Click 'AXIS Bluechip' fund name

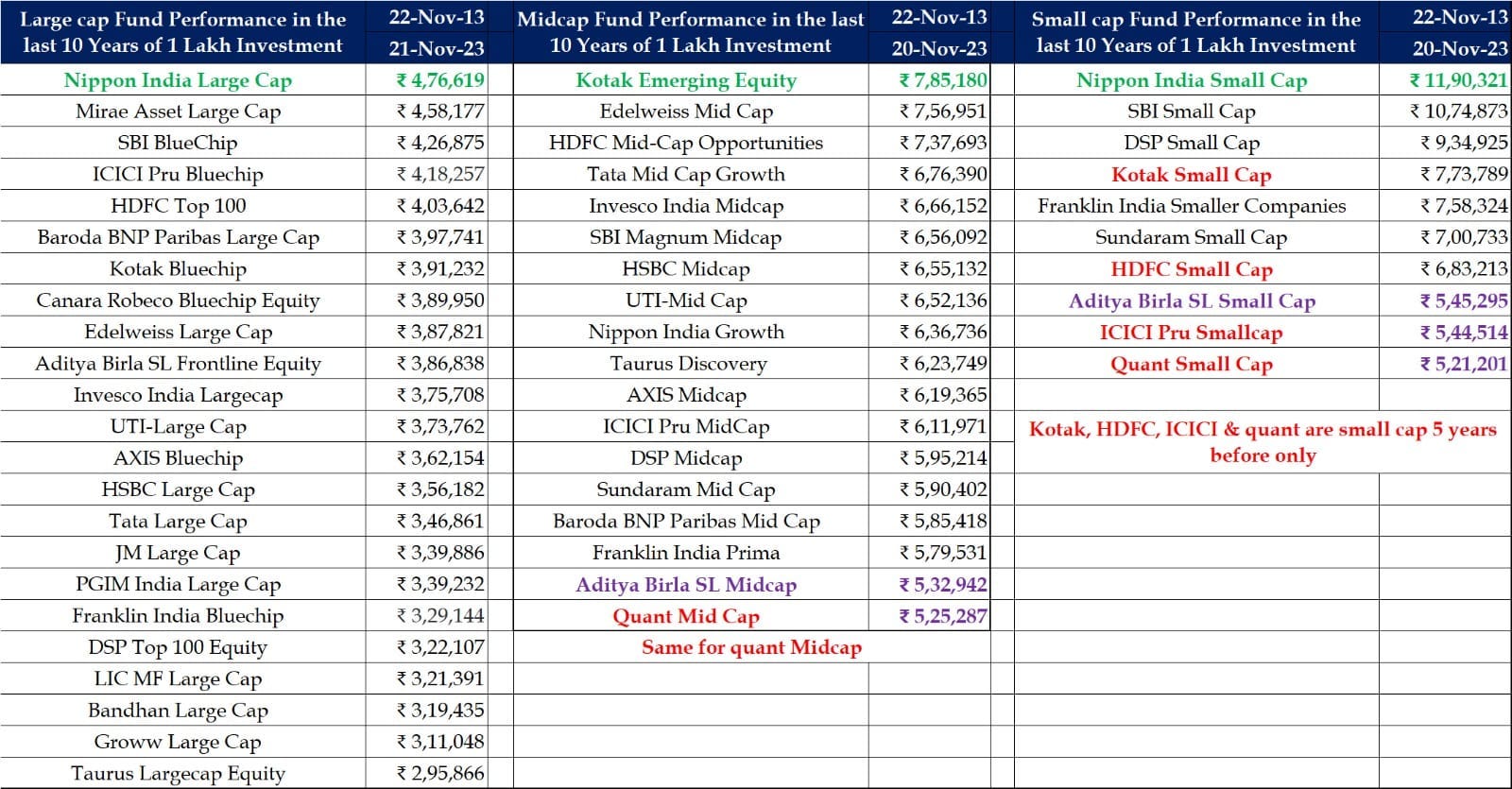(x=178, y=458)
